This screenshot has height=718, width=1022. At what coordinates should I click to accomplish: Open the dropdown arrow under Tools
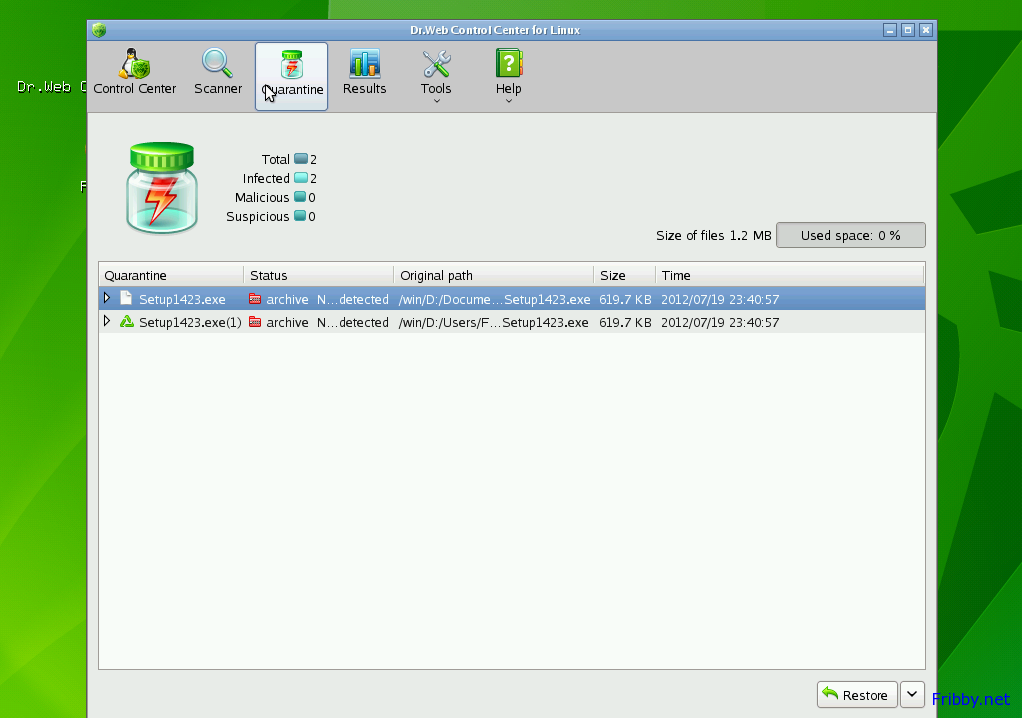tap(437, 101)
